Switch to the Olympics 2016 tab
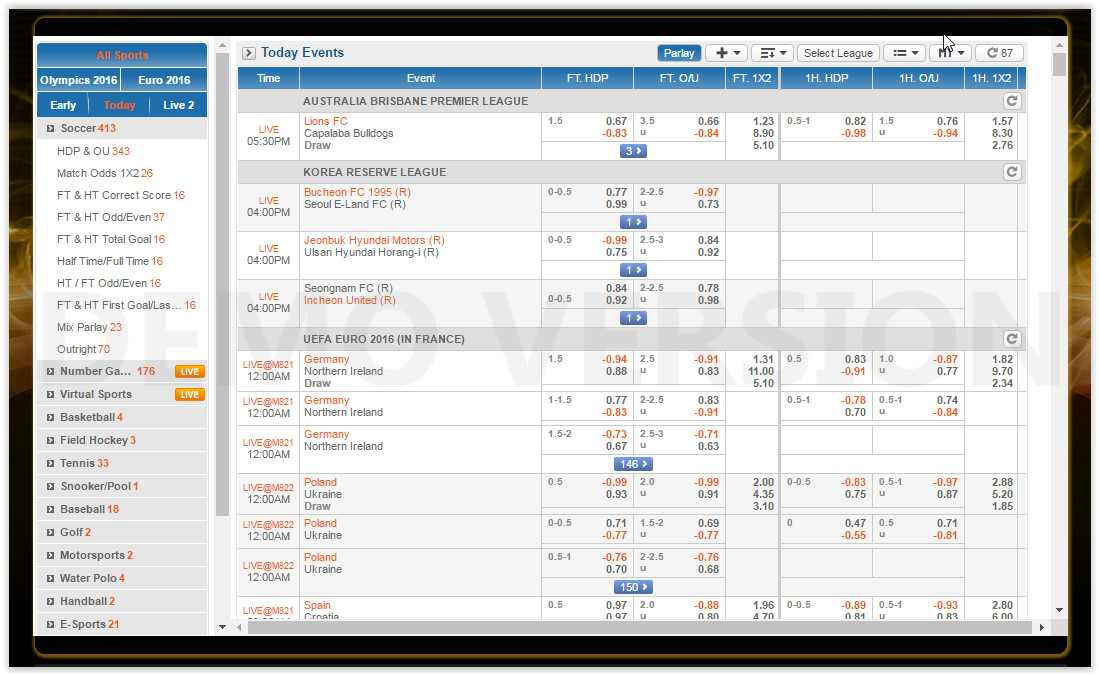 pyautogui.click(x=78, y=80)
